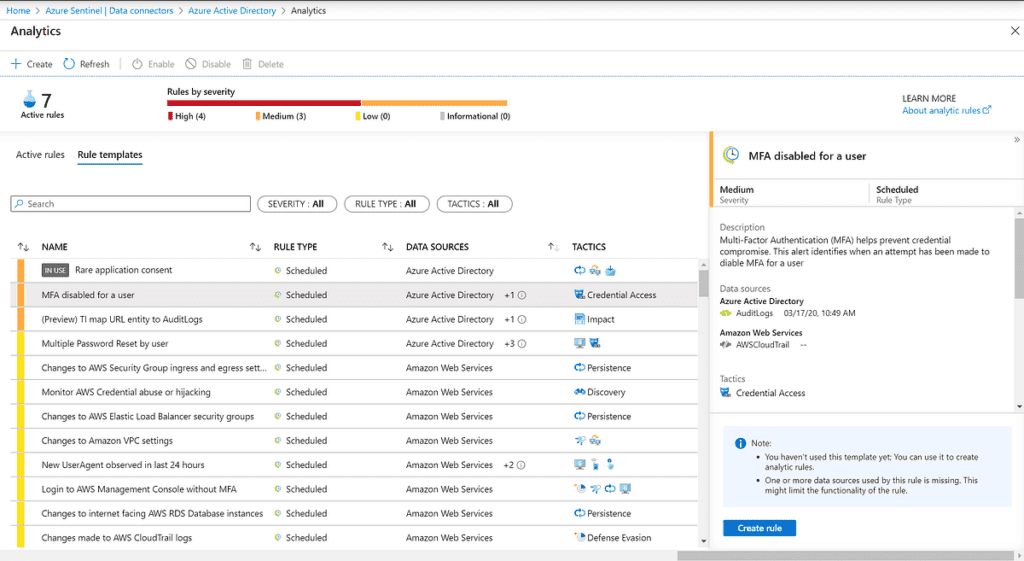This screenshot has width=1024, height=561.
Task: Click IN USE badge on Rare application consent
Action: click(55, 270)
